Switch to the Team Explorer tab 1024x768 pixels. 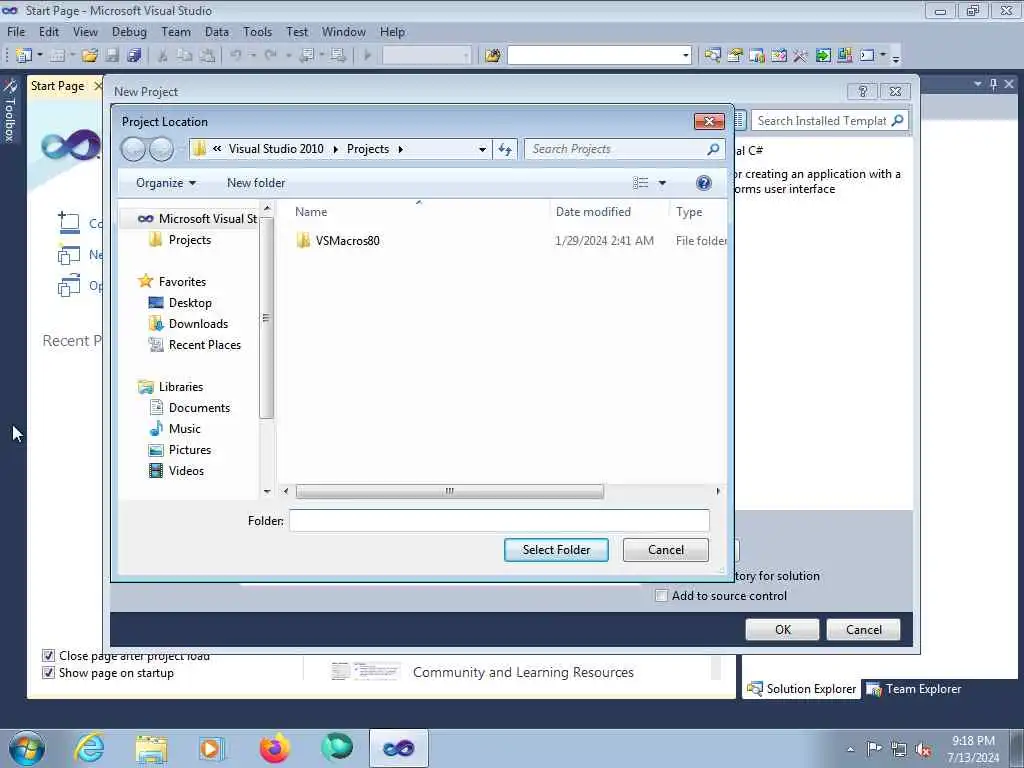click(x=914, y=689)
